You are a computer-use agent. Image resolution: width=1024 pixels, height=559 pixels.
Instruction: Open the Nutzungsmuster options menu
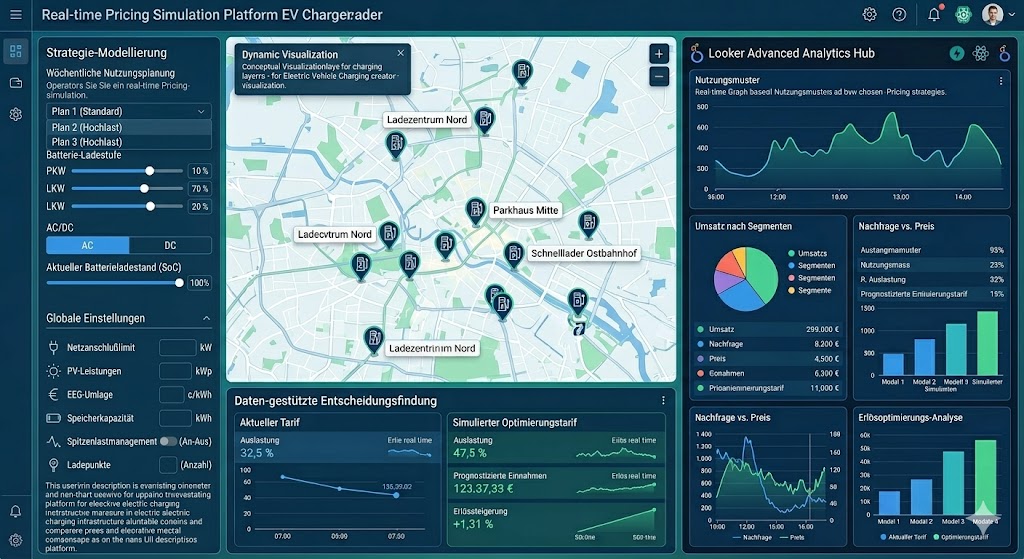tap(1000, 81)
